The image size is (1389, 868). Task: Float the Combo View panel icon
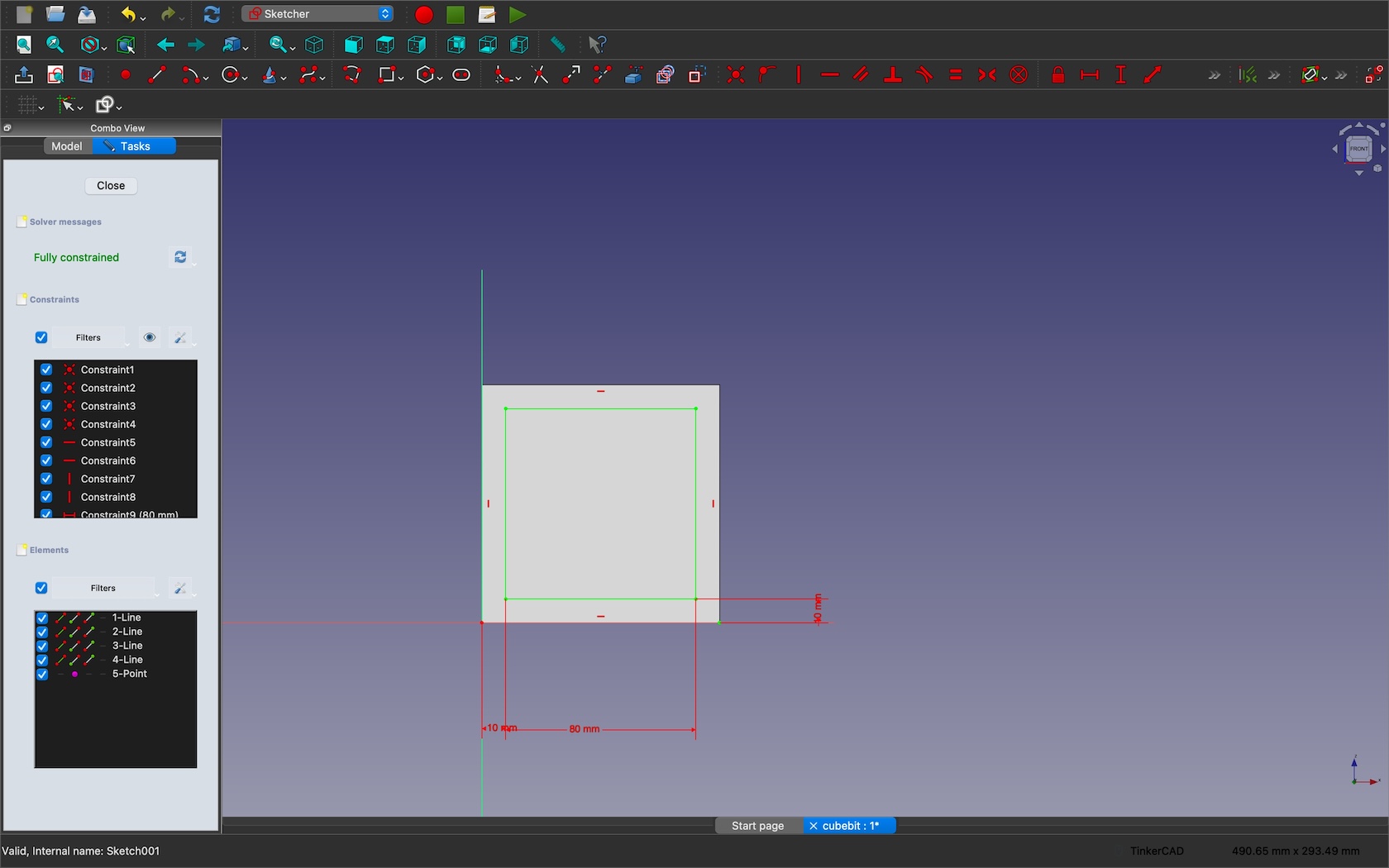coord(7,128)
